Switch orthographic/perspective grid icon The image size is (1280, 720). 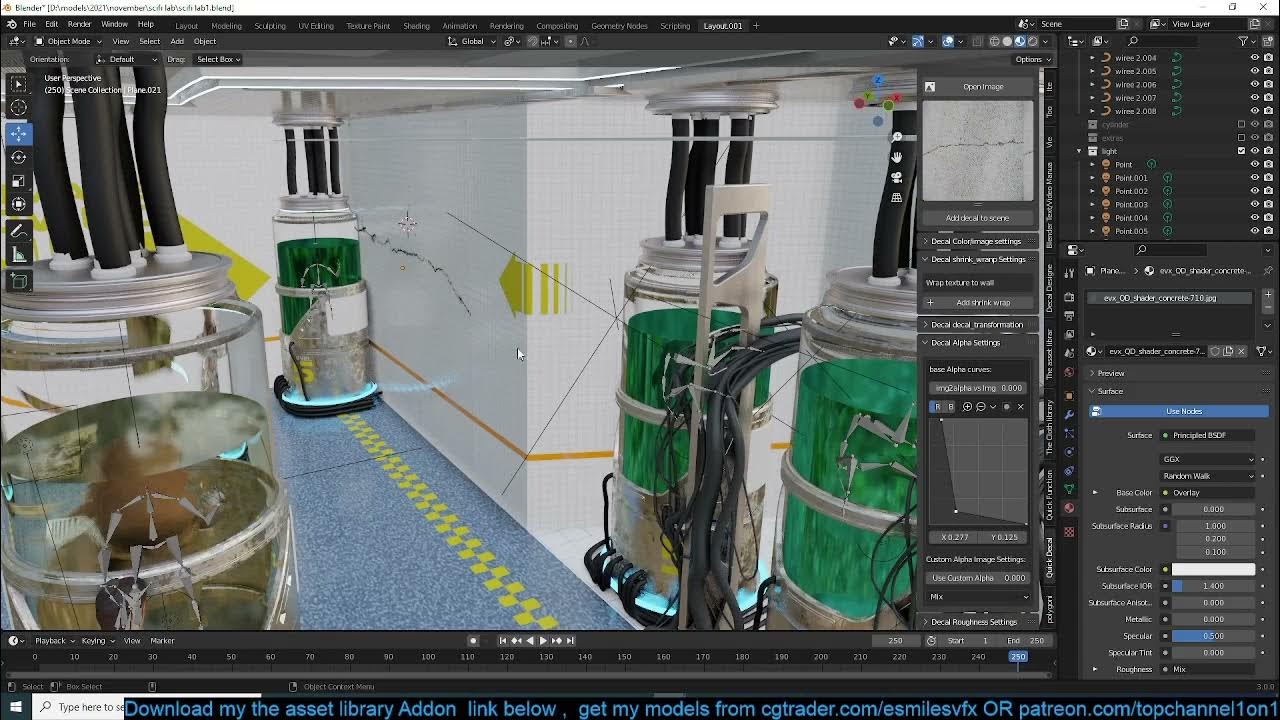[897, 197]
